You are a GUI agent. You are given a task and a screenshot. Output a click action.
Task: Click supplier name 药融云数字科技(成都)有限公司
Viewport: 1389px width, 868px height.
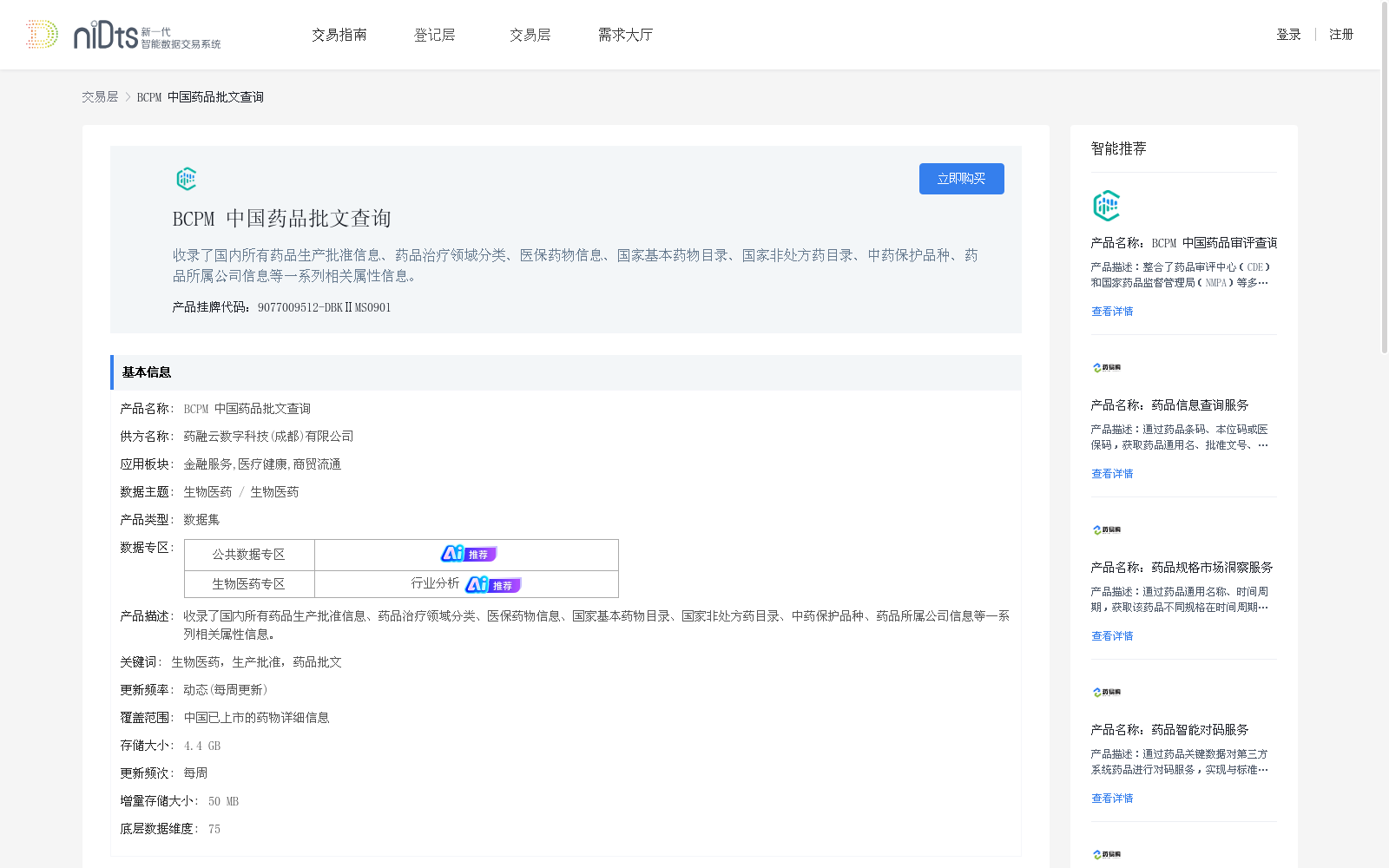(x=268, y=437)
